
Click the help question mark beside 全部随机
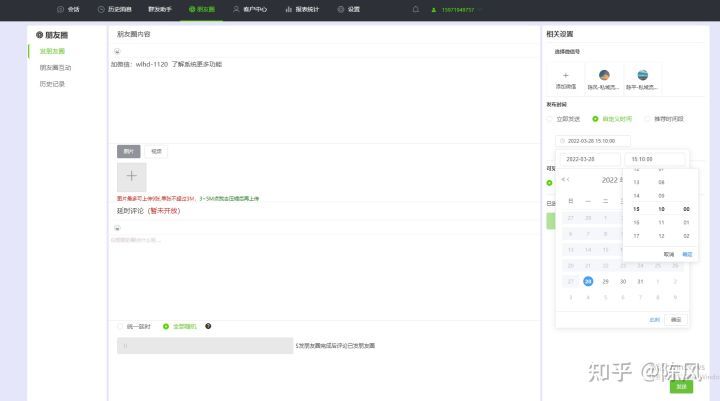[208, 326]
